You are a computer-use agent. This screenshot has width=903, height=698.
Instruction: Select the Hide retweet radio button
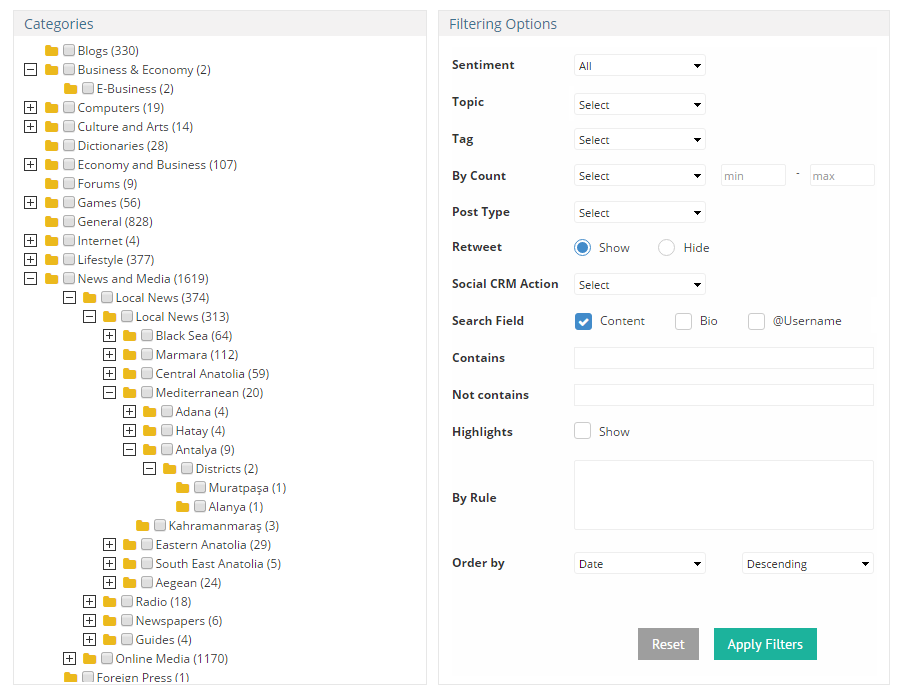pos(666,248)
